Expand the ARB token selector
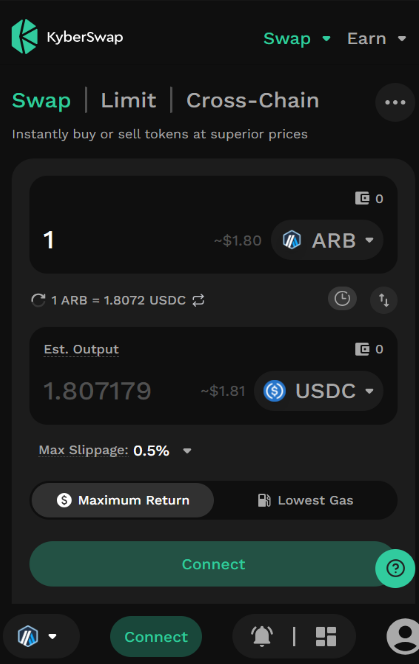 (x=327, y=240)
